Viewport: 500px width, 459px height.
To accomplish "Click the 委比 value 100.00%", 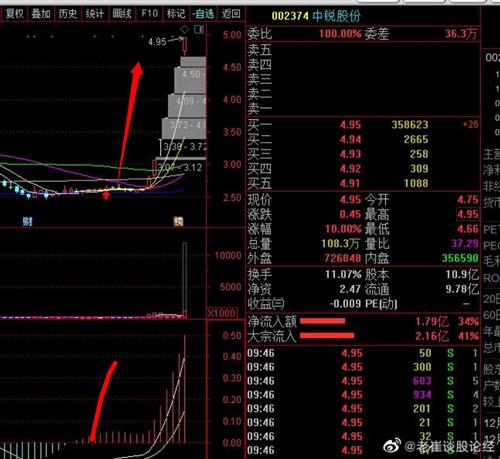I will (x=340, y=34).
